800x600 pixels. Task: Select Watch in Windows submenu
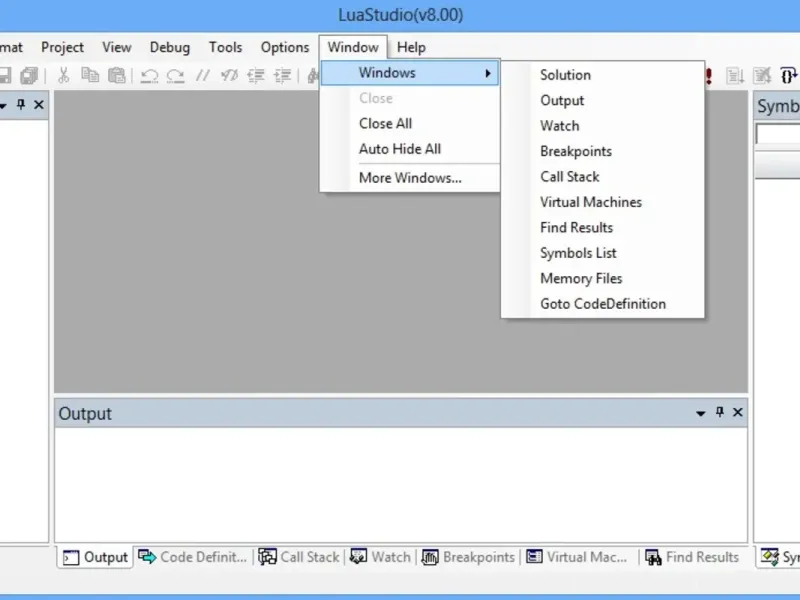click(603, 126)
